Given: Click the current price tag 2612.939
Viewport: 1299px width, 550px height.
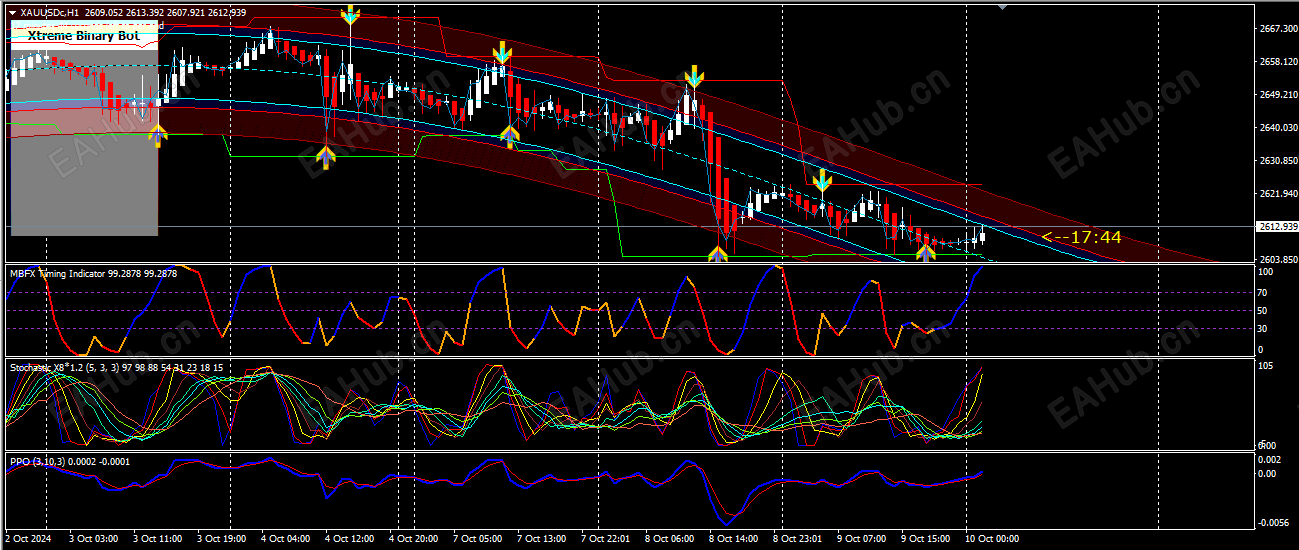Looking at the screenshot, I should pyautogui.click(x=1276, y=227).
